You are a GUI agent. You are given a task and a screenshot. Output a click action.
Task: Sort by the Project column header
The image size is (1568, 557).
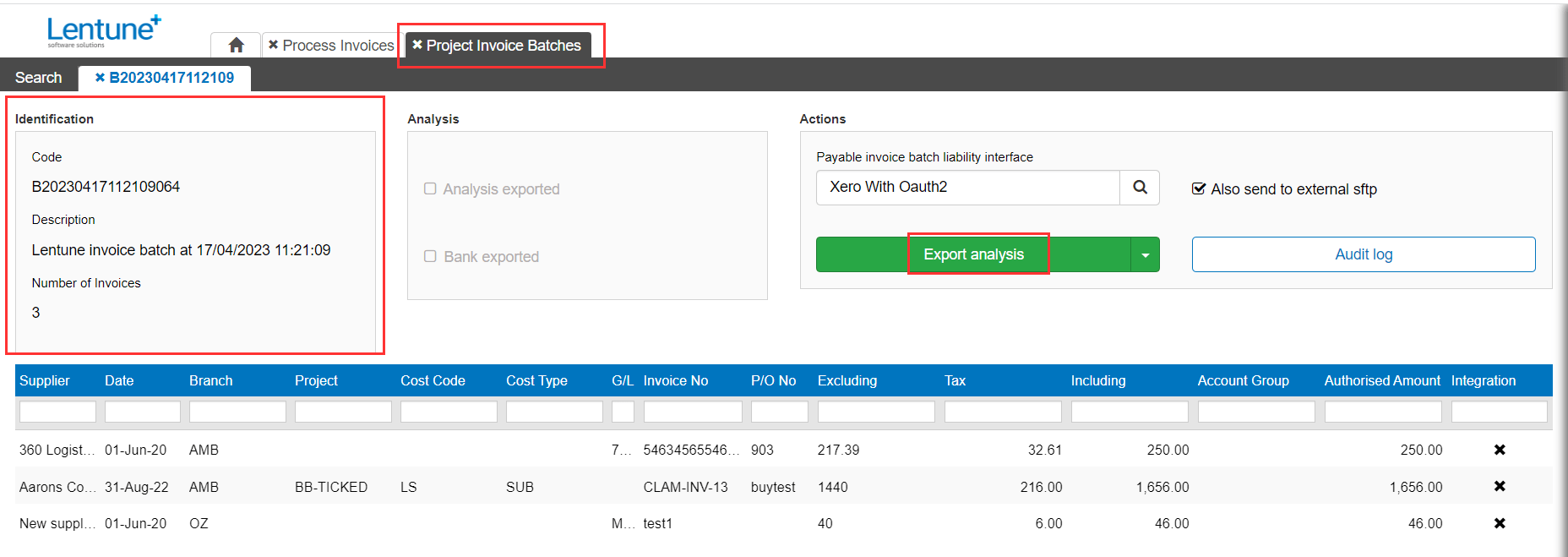pyautogui.click(x=316, y=380)
